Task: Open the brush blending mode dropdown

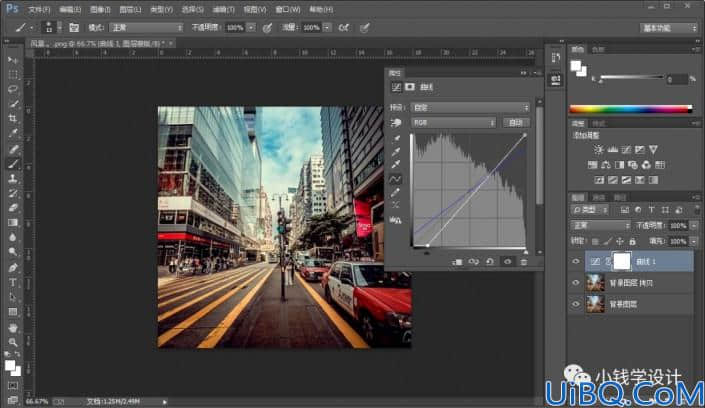Action: click(x=146, y=28)
